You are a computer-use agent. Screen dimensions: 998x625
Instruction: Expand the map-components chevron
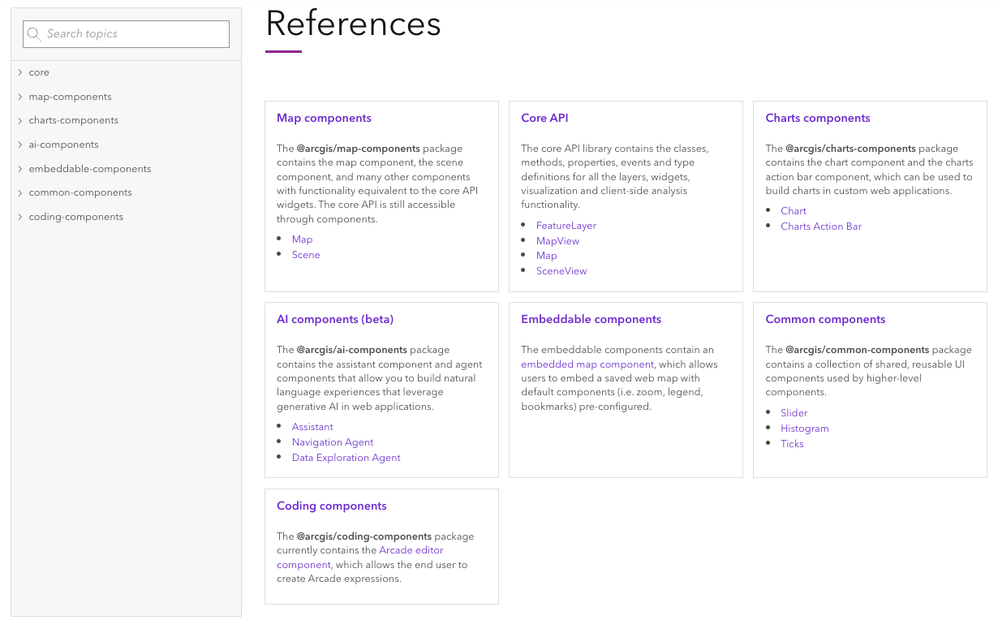(x=20, y=97)
